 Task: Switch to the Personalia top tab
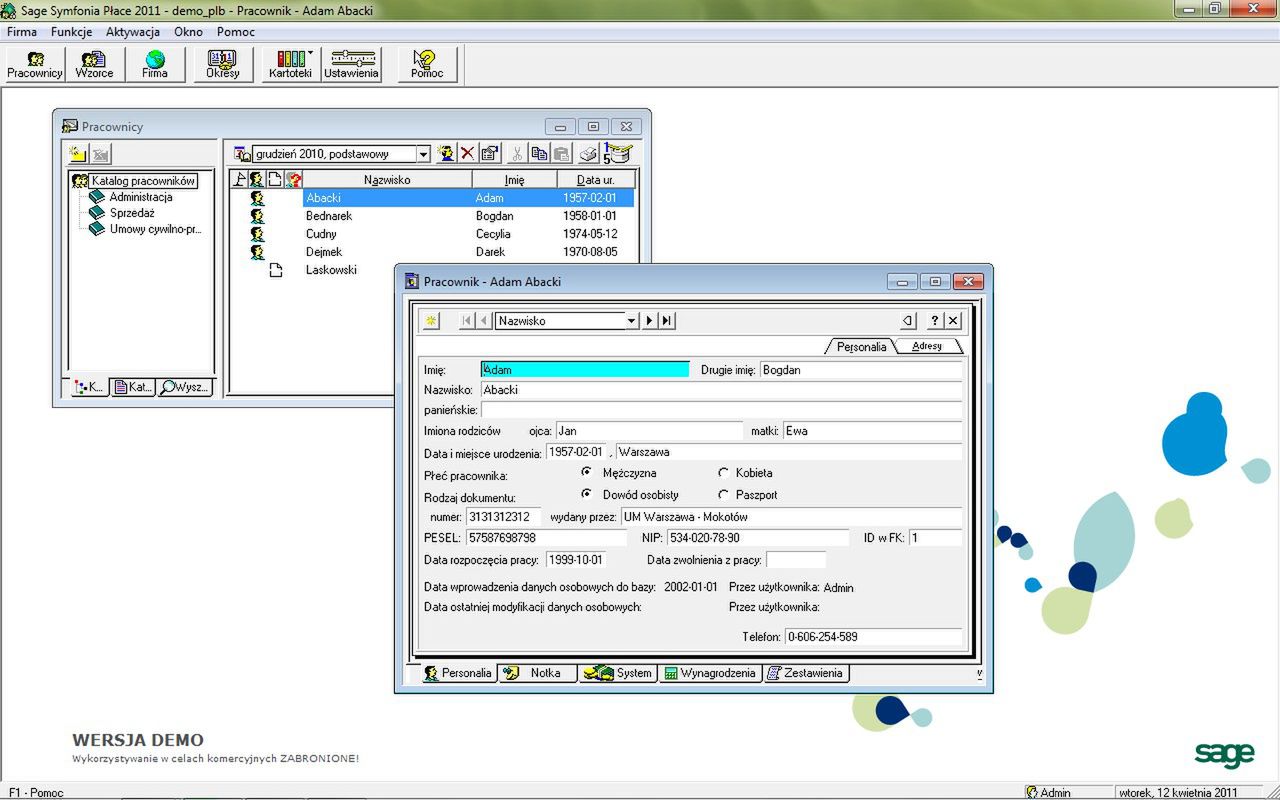pos(861,346)
